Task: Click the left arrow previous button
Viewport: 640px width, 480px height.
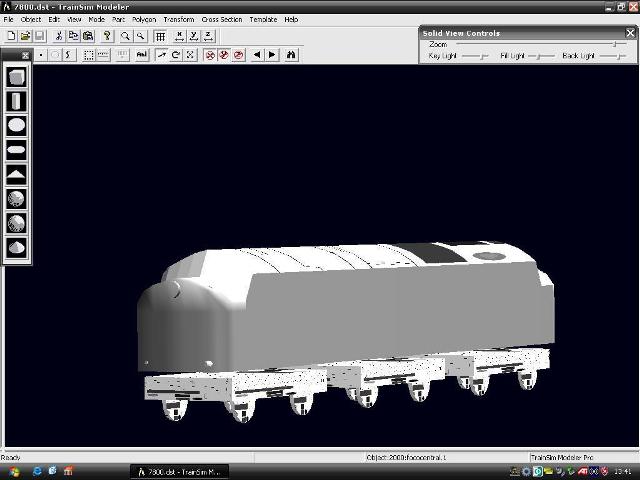Action: pyautogui.click(x=256, y=55)
